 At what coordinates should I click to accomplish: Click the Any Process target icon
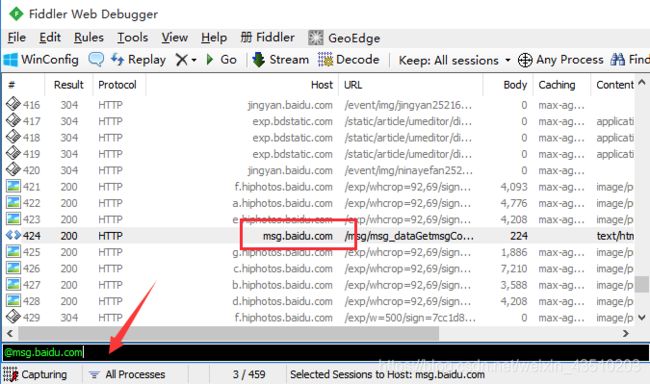tap(525, 60)
